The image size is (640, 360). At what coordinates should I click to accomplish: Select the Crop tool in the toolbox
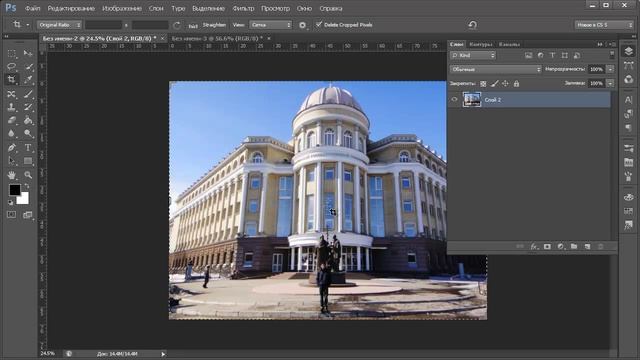click(11, 80)
